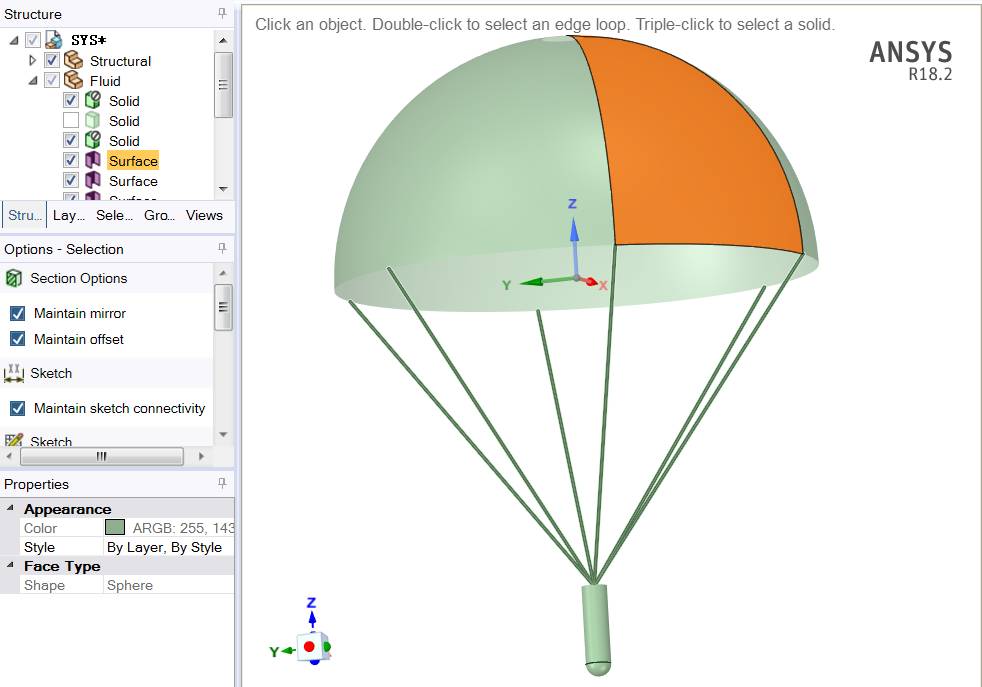Collapse the SYS* tree node
982x687 pixels.
pos(14,41)
